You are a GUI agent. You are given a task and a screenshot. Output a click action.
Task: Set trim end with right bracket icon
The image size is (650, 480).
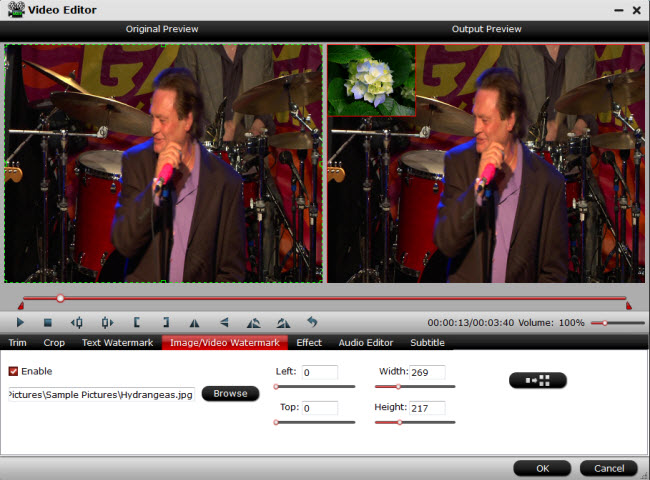click(166, 322)
